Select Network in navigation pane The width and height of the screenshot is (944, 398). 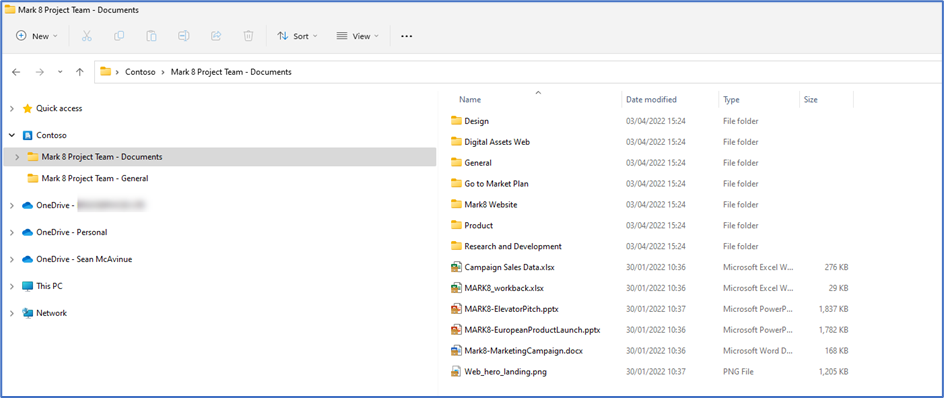[x=51, y=313]
